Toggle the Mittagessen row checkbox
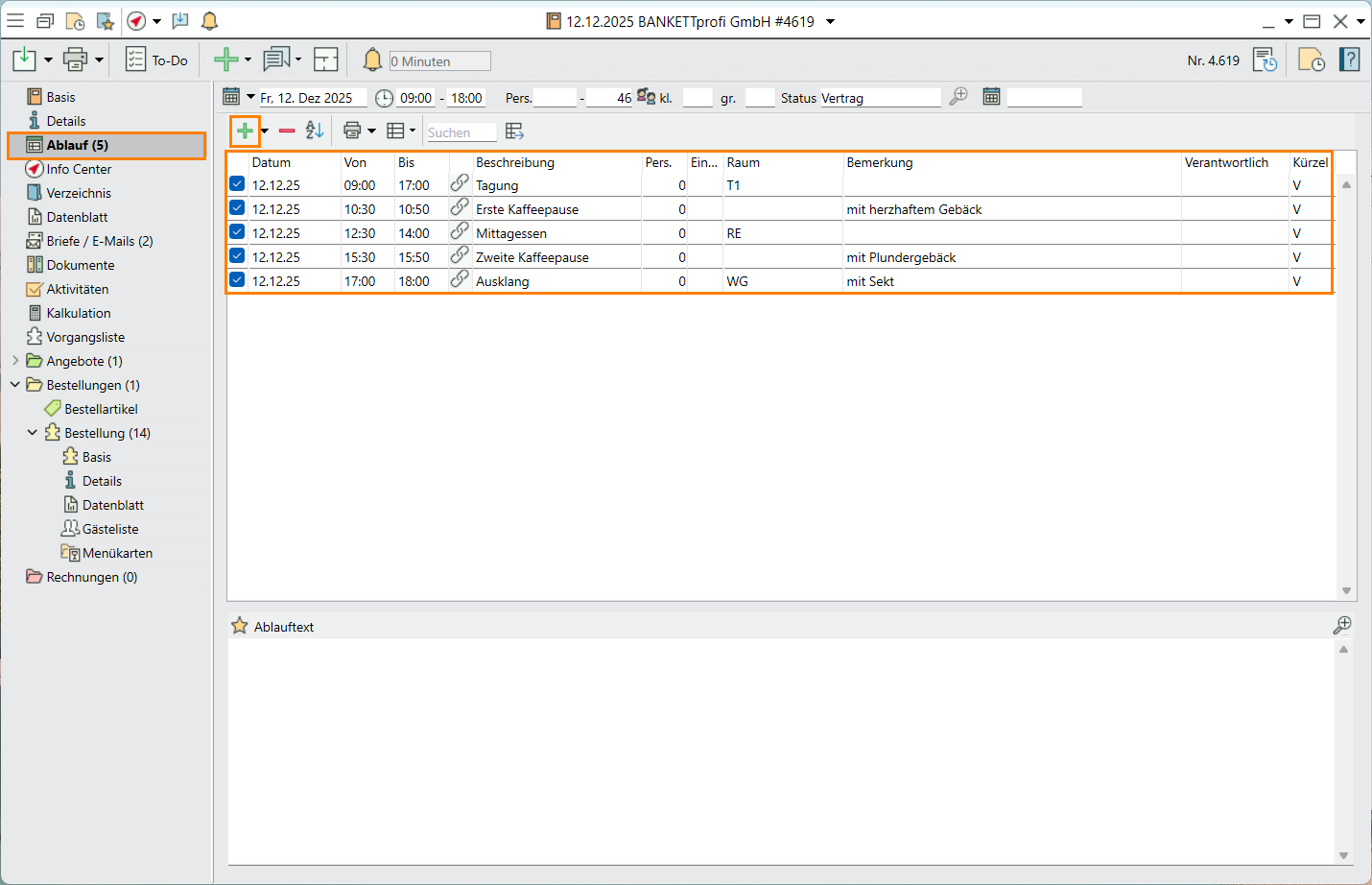This screenshot has height=885, width=1372. (237, 232)
